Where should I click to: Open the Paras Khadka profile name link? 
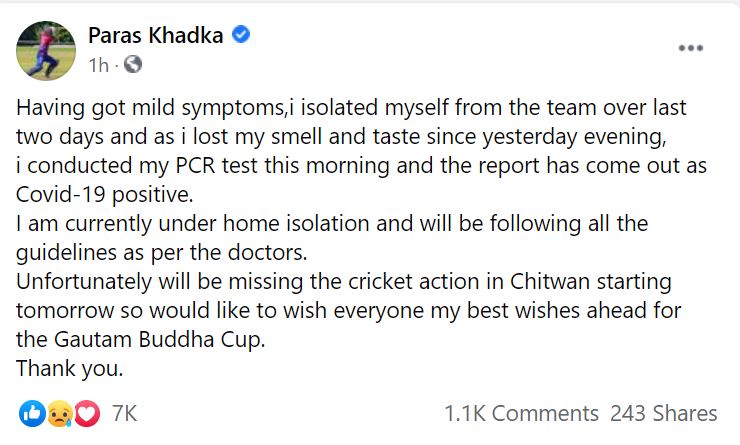(159, 37)
